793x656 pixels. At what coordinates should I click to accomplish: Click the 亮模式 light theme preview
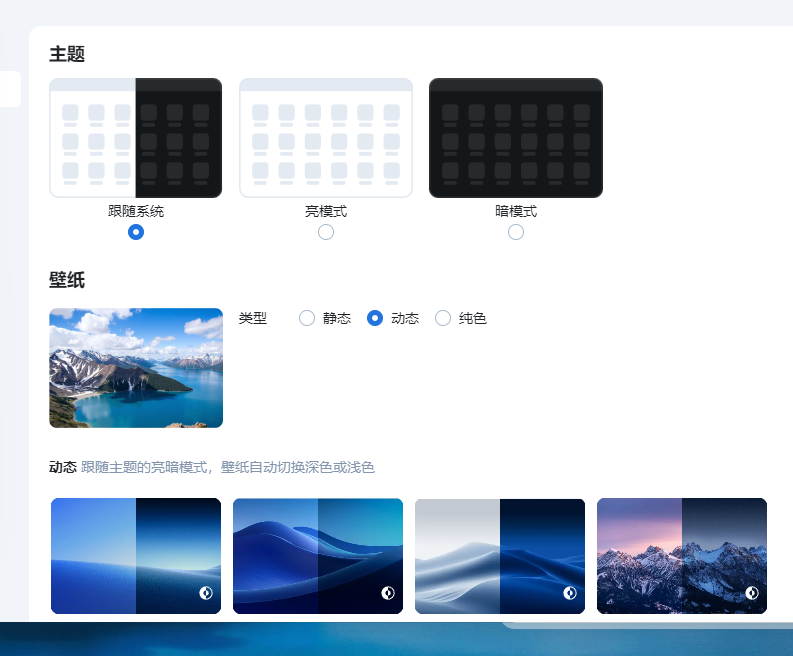pyautogui.click(x=326, y=138)
